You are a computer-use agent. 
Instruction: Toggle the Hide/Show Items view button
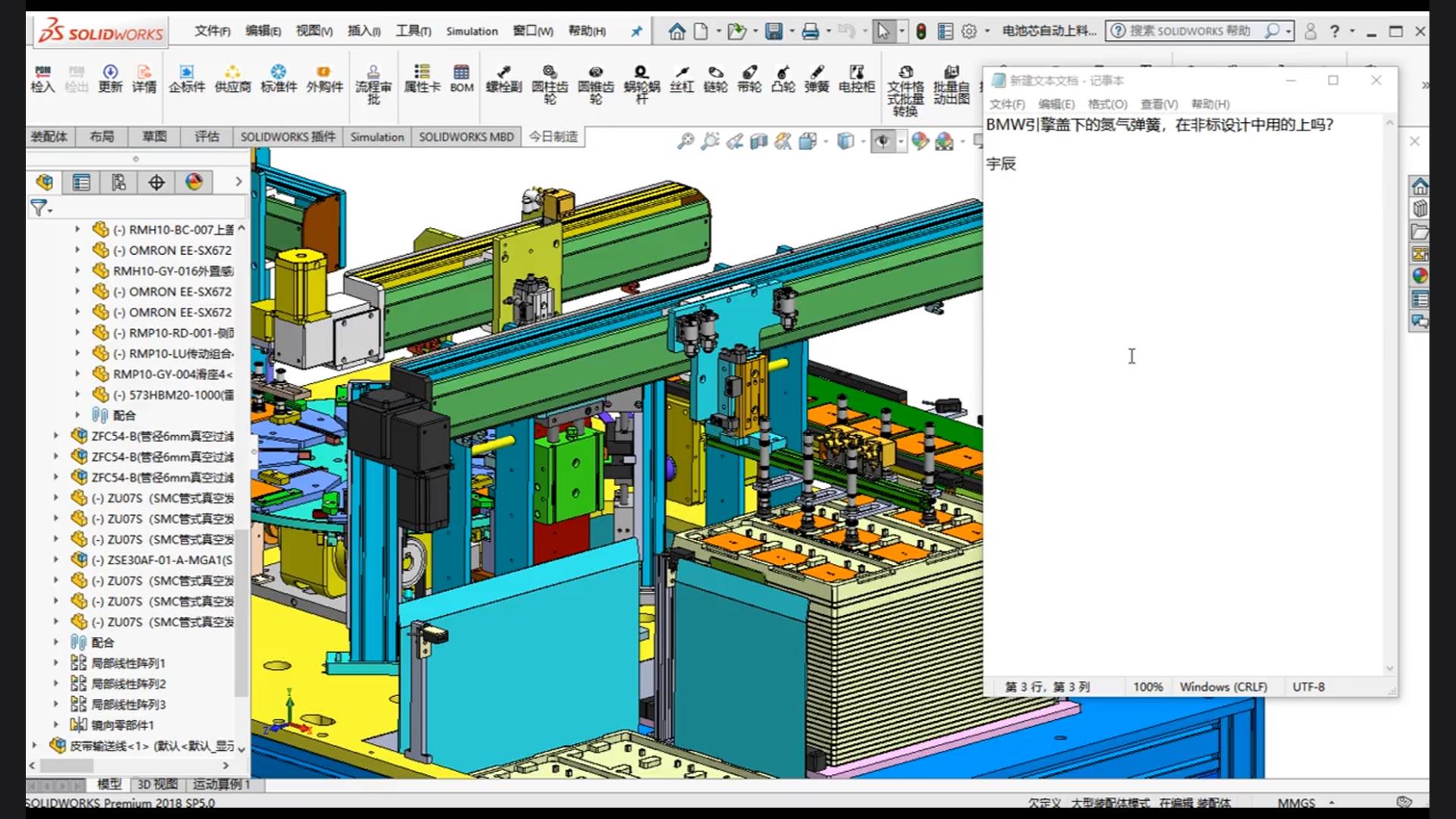tap(883, 141)
